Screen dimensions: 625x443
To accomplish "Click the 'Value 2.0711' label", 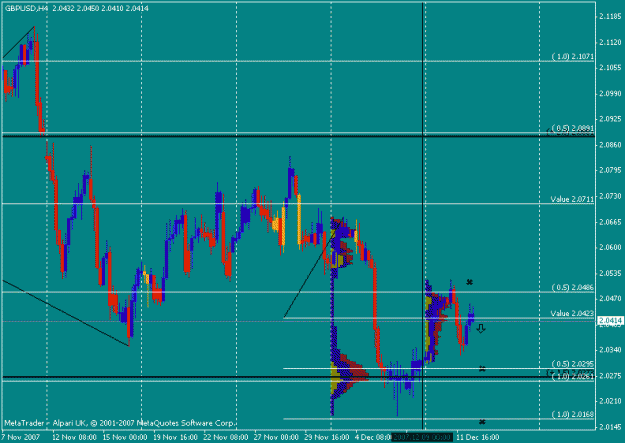I will tap(572, 199).
